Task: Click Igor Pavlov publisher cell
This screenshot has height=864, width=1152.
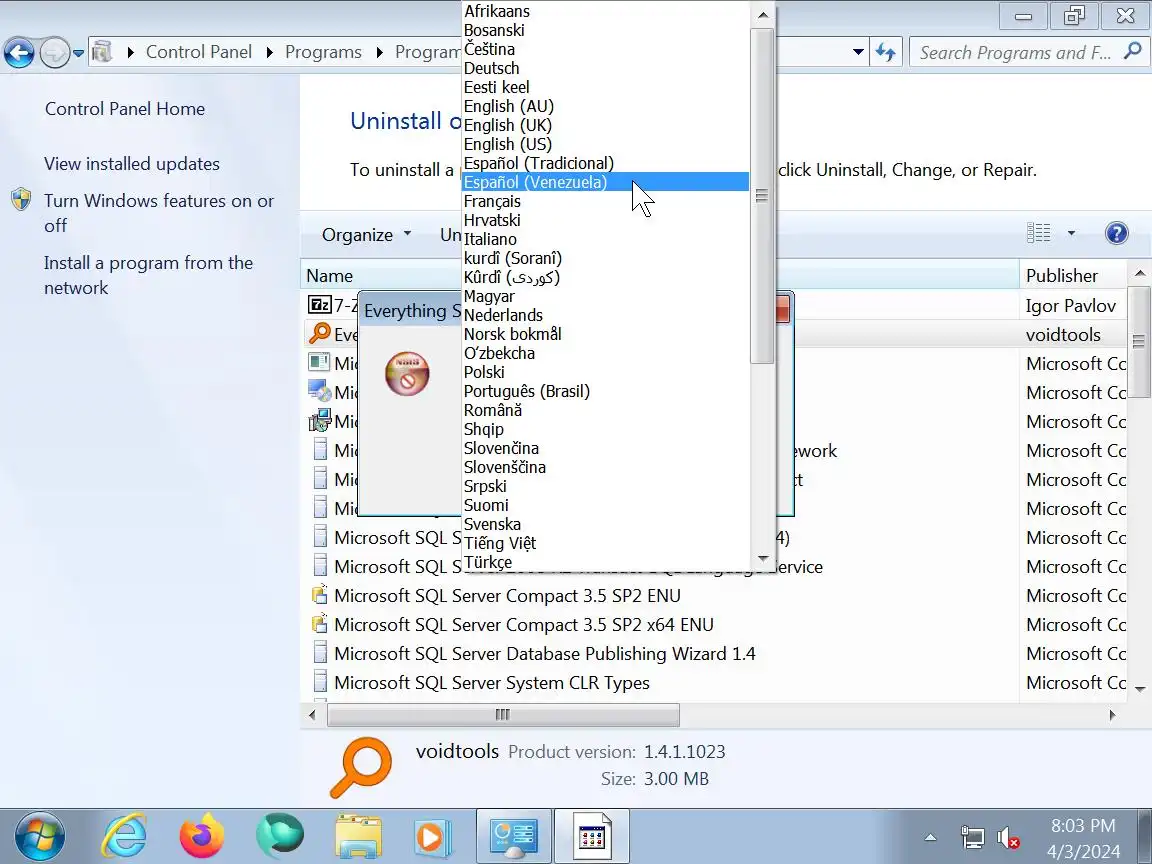Action: click(x=1070, y=306)
